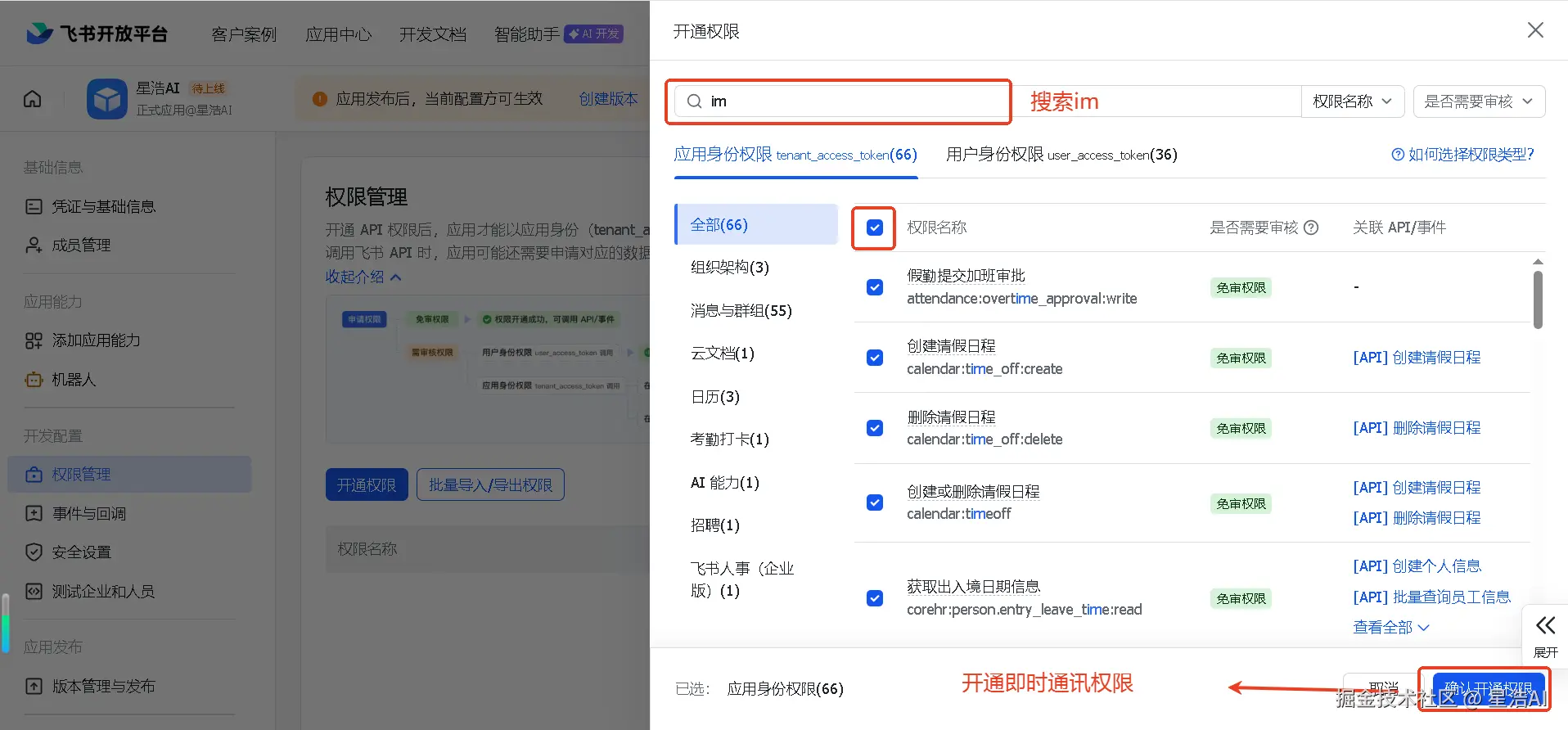Screen dimensions: 1568x730
Task: Uncheck 假勤提交加班审批 permission
Action: [x=875, y=287]
